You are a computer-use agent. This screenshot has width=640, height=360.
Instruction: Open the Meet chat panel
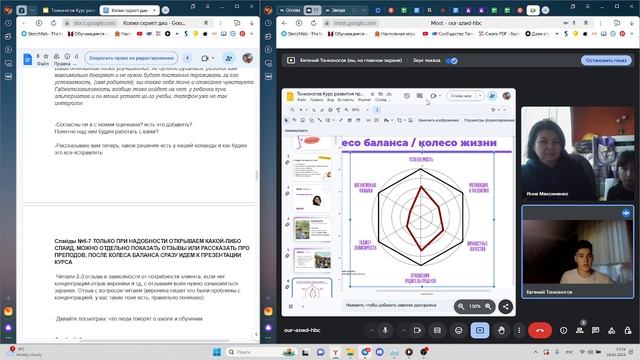[596, 330]
